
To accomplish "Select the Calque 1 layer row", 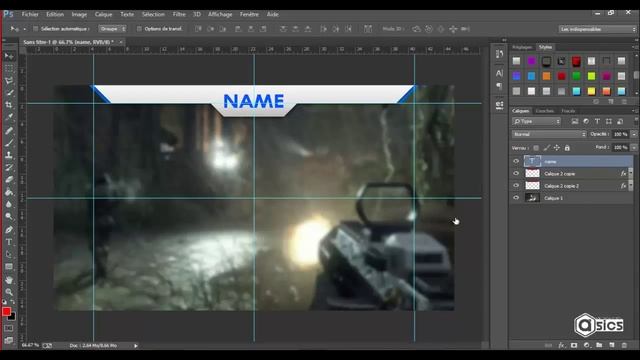I will 571,198.
